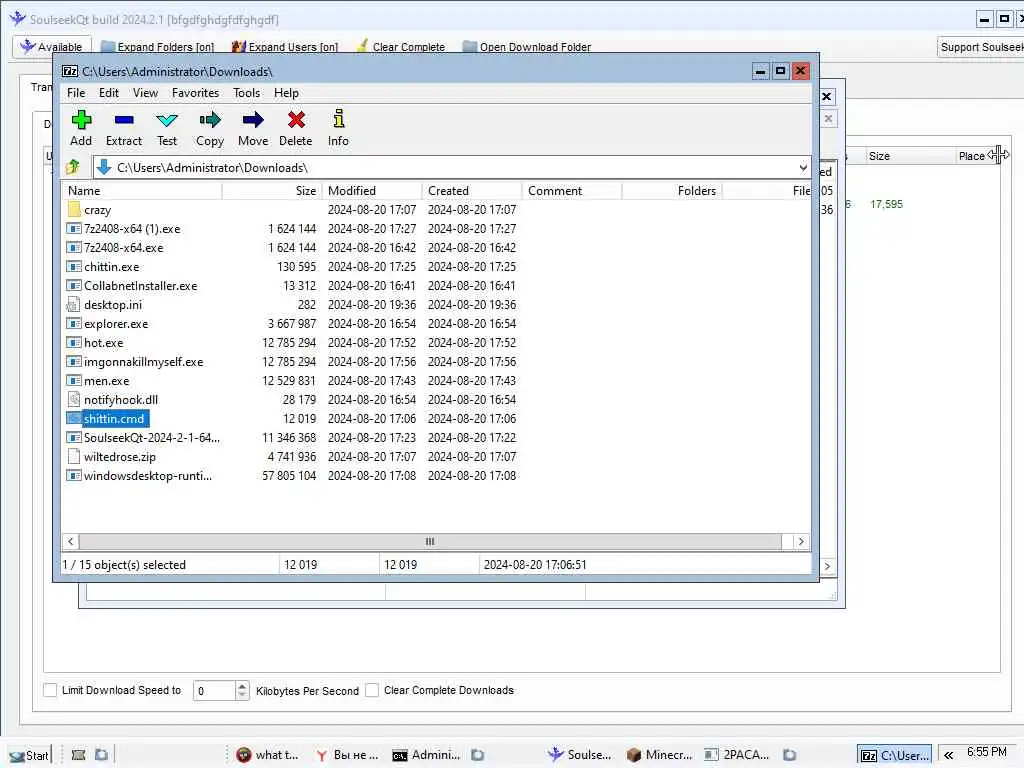
Task: Select the explorer.exe file icon
Action: [x=74, y=323]
